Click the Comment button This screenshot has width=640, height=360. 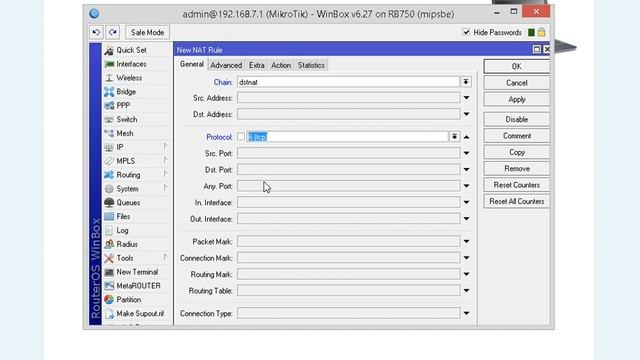point(517,136)
